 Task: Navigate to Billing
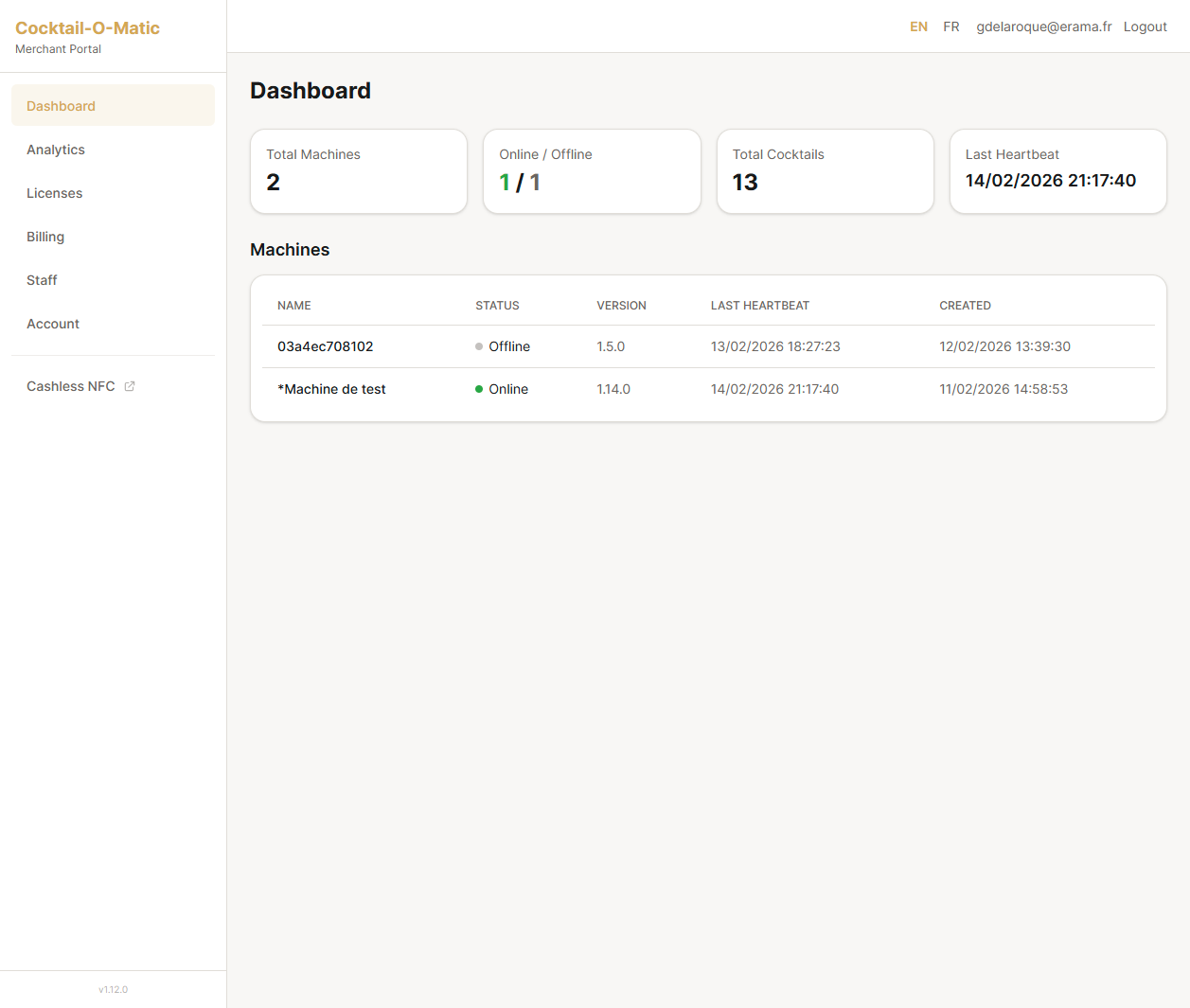(113, 237)
